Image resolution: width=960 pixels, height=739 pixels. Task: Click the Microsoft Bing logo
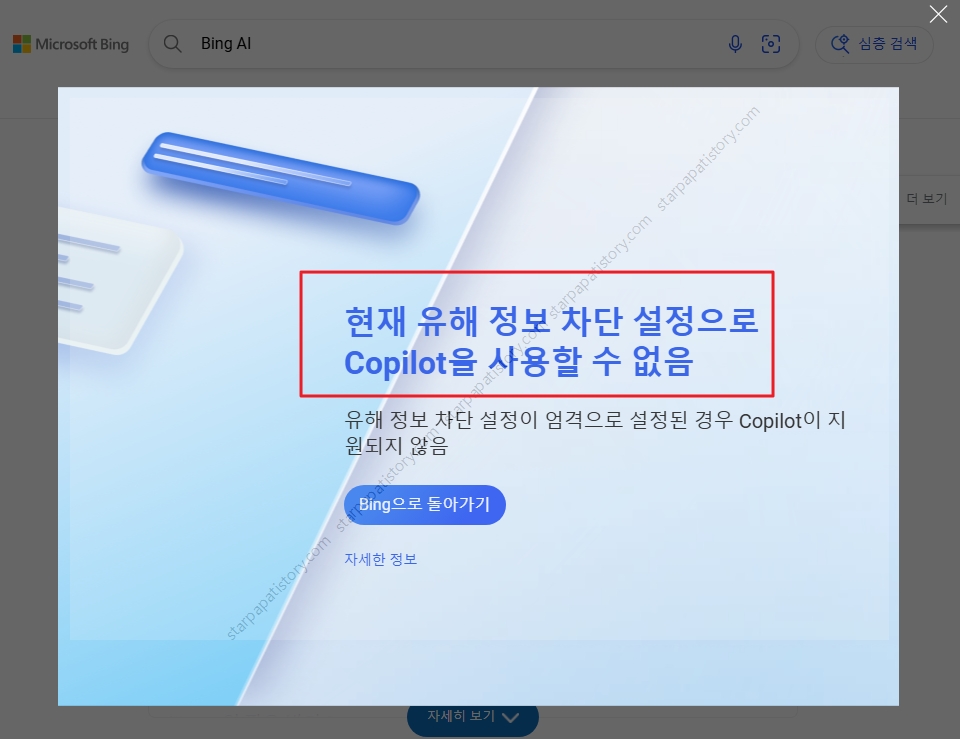tap(71, 44)
